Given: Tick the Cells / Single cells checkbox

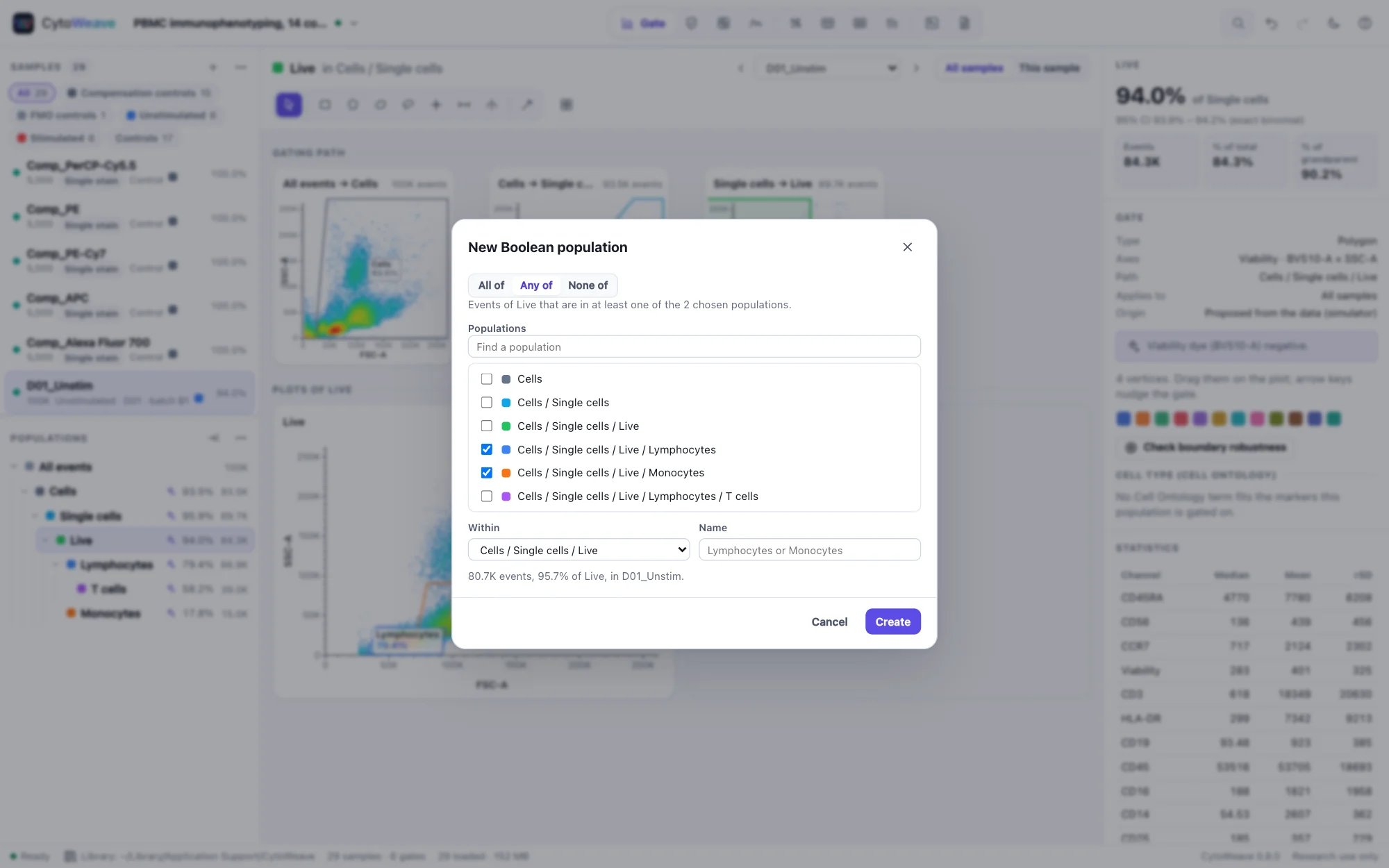Looking at the screenshot, I should click(487, 403).
